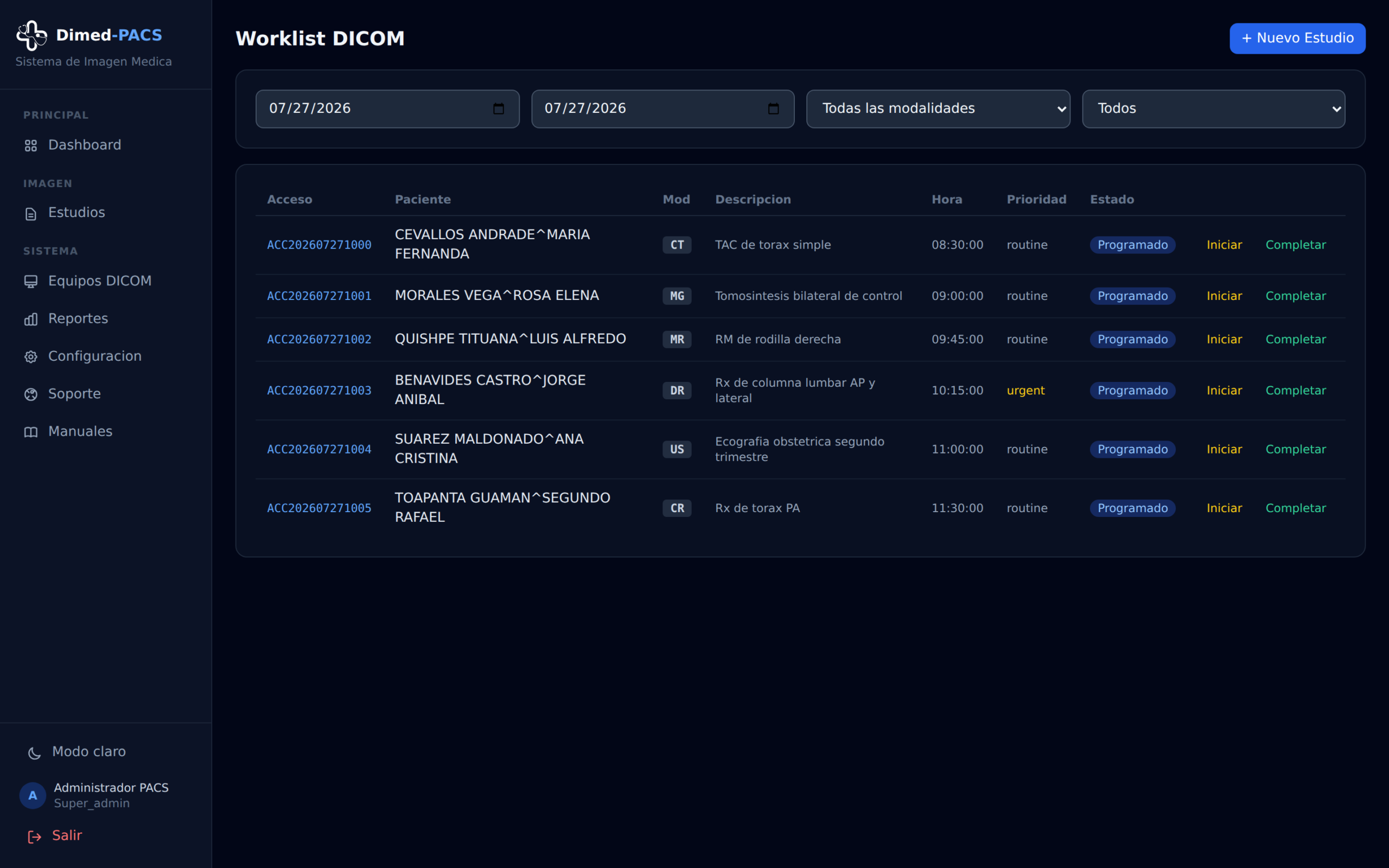Click the Administrador PACS avatar circle
This screenshot has height=868, width=1389.
[x=33, y=796]
